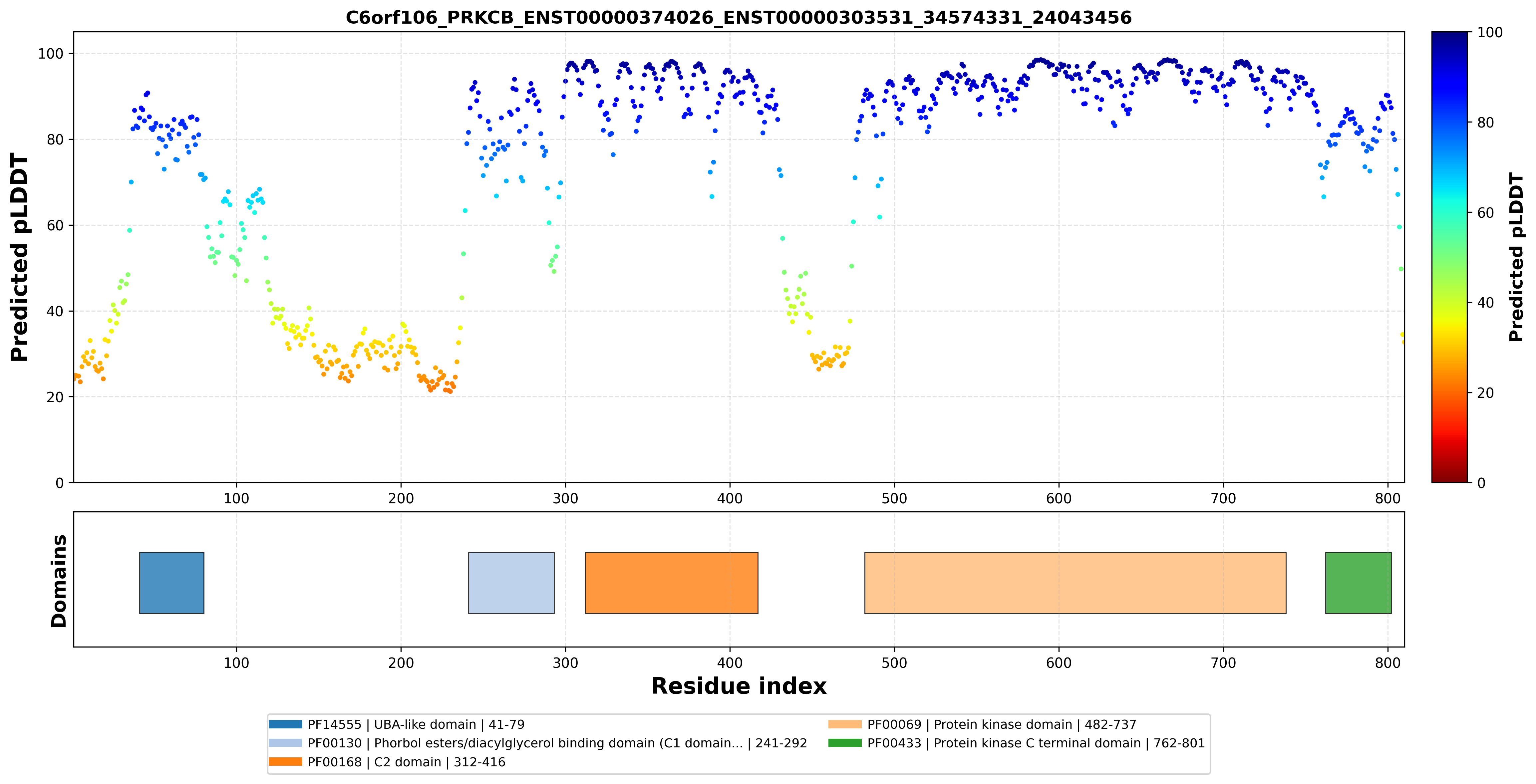Click the PF00130 light blue legend swatch

pyautogui.click(x=285, y=743)
